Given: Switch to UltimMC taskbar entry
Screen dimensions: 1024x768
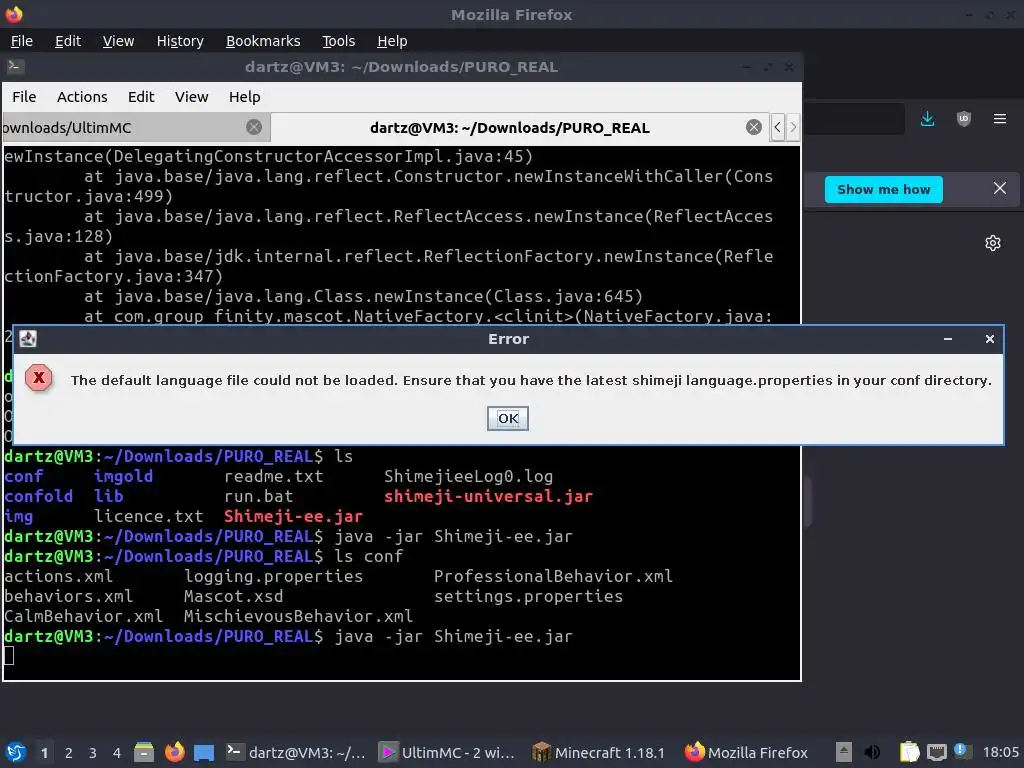Looking at the screenshot, I should (x=447, y=752).
